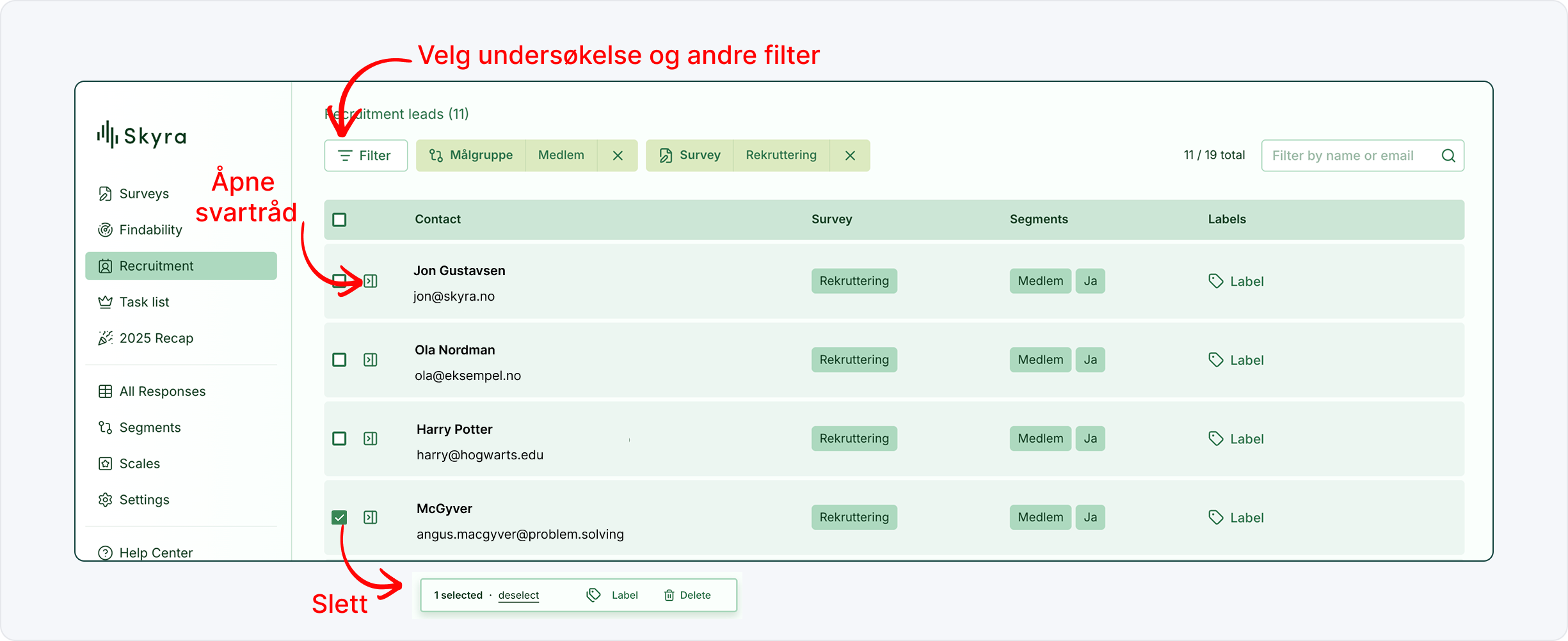Label the selected contact from action bar

(x=612, y=595)
